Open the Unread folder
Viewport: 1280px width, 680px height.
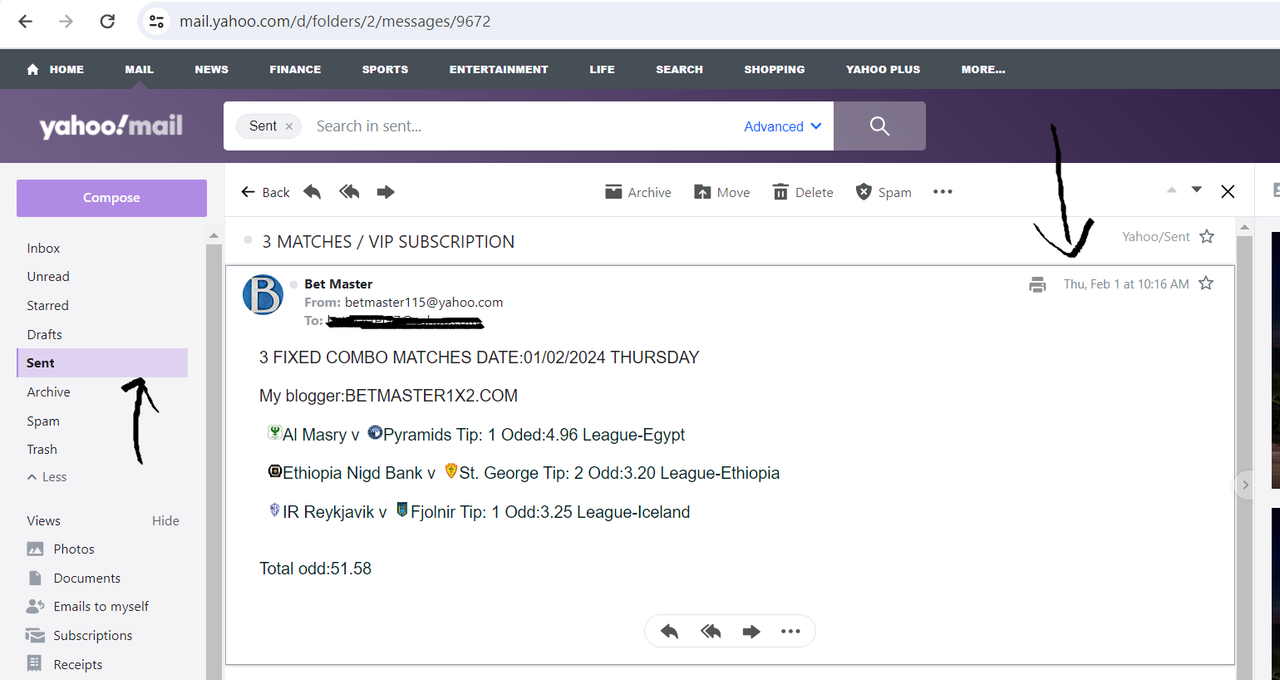coord(48,276)
